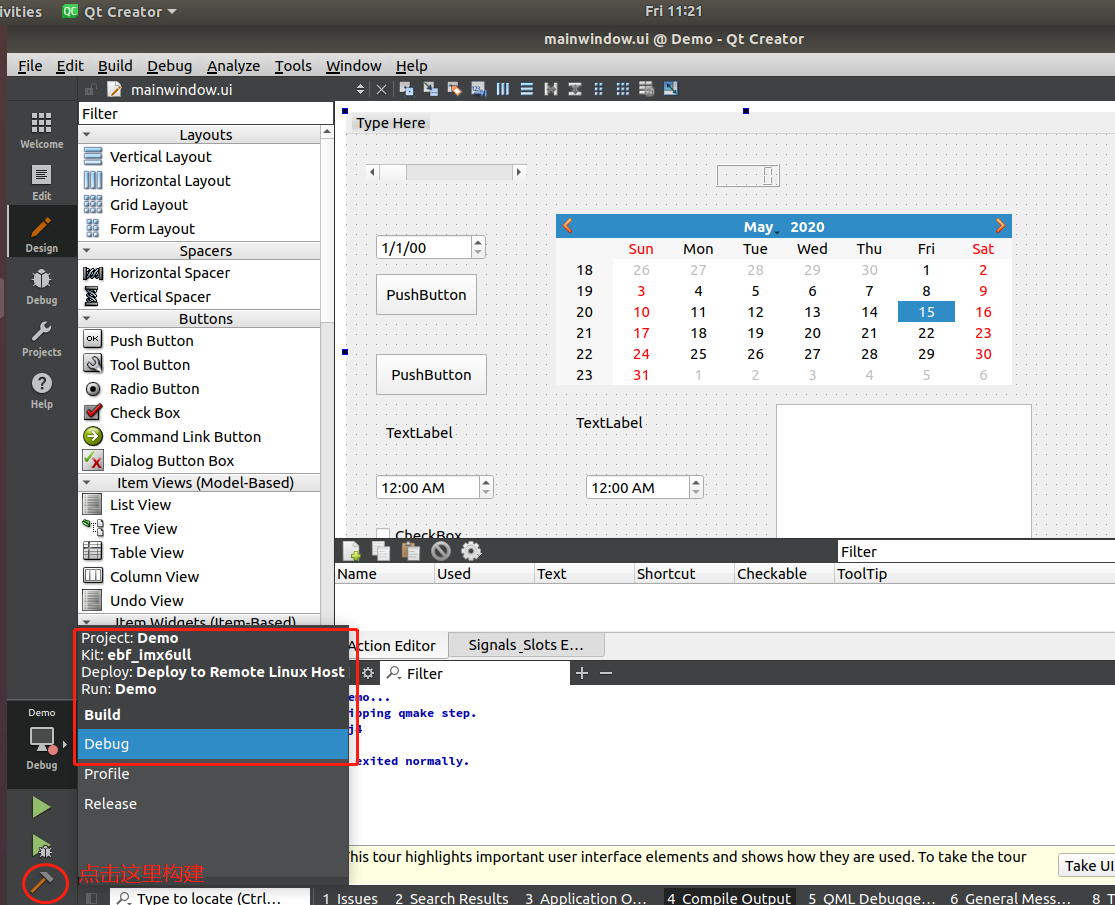Increase the 1/1/00 date spin arrow

(x=478, y=242)
